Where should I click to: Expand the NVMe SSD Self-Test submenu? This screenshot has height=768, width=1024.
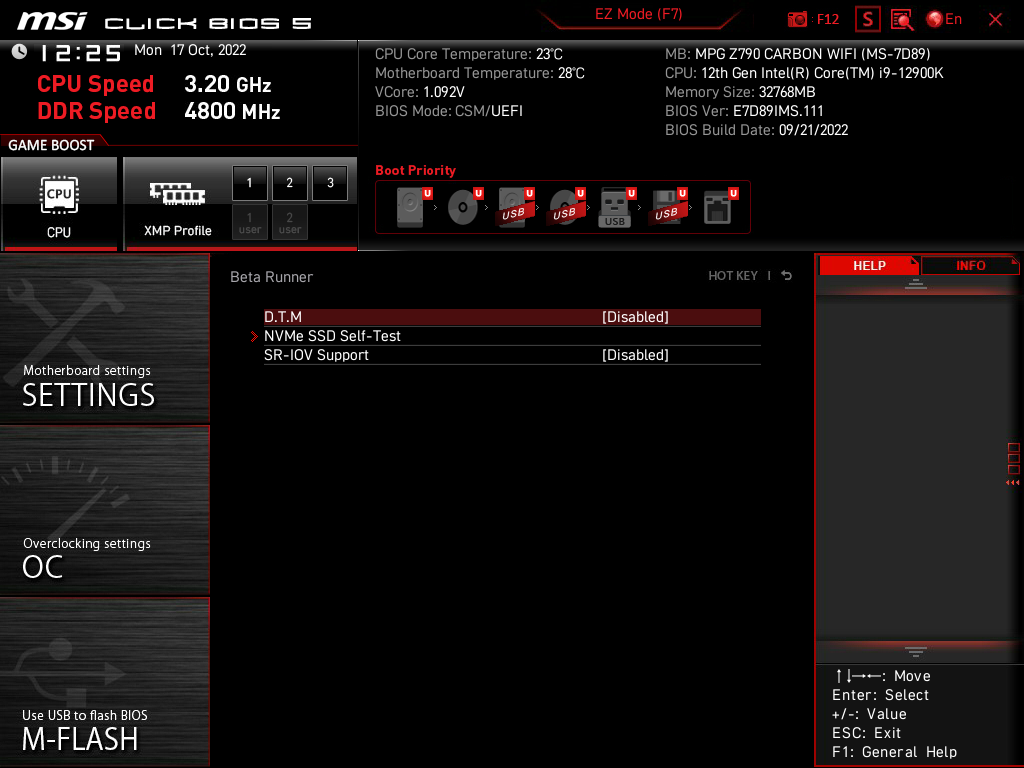332,336
